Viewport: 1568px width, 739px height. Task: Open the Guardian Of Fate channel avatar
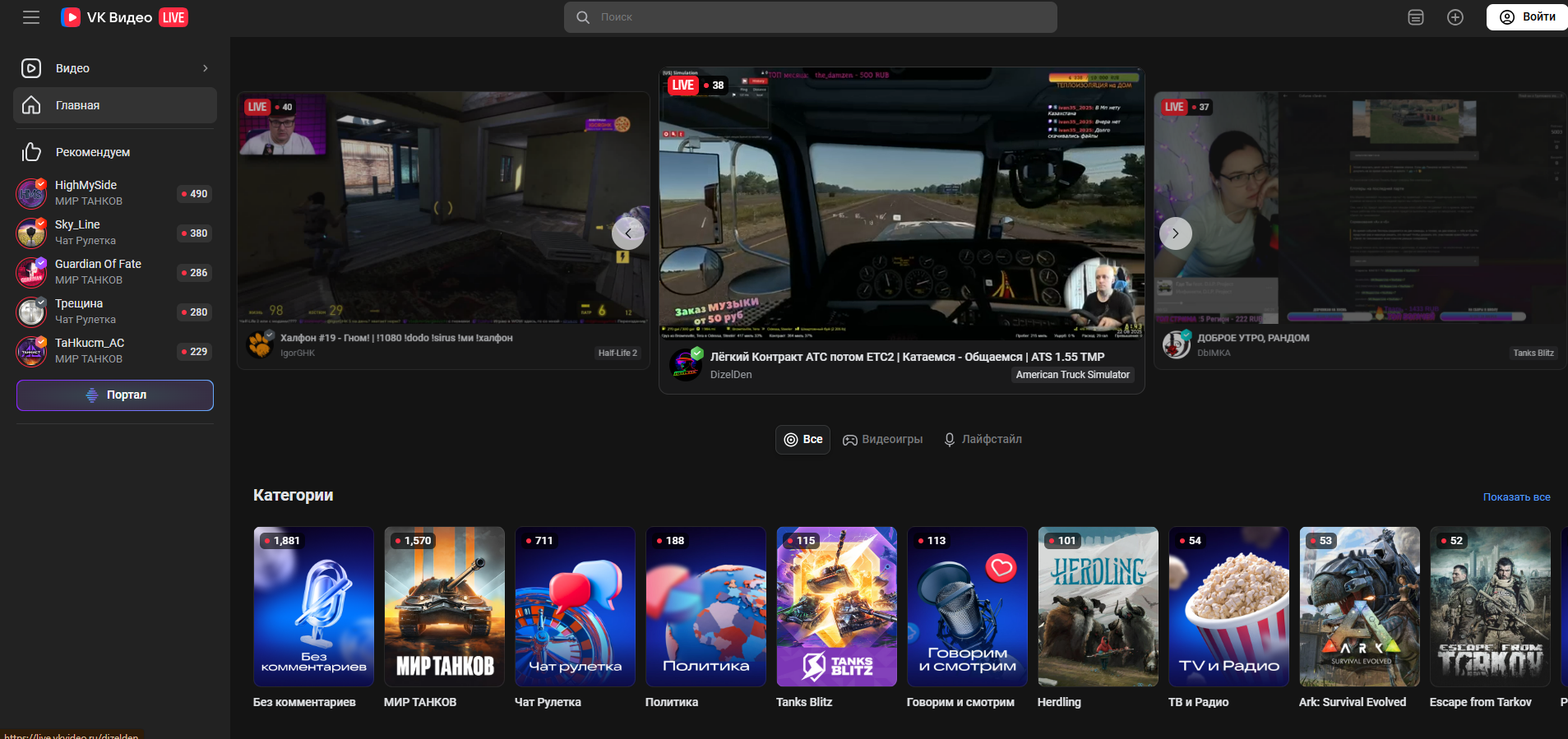pos(31,272)
